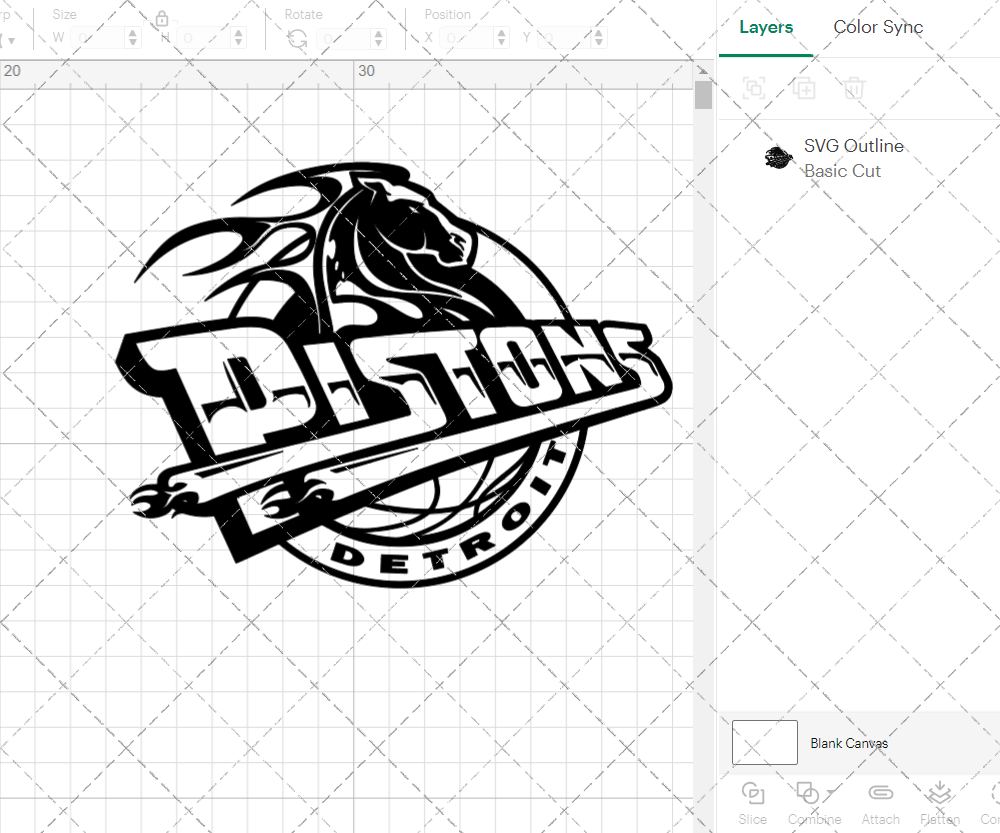The image size is (1000, 833).
Task: Click the rotation angle stepper up arrow
Action: point(378,32)
